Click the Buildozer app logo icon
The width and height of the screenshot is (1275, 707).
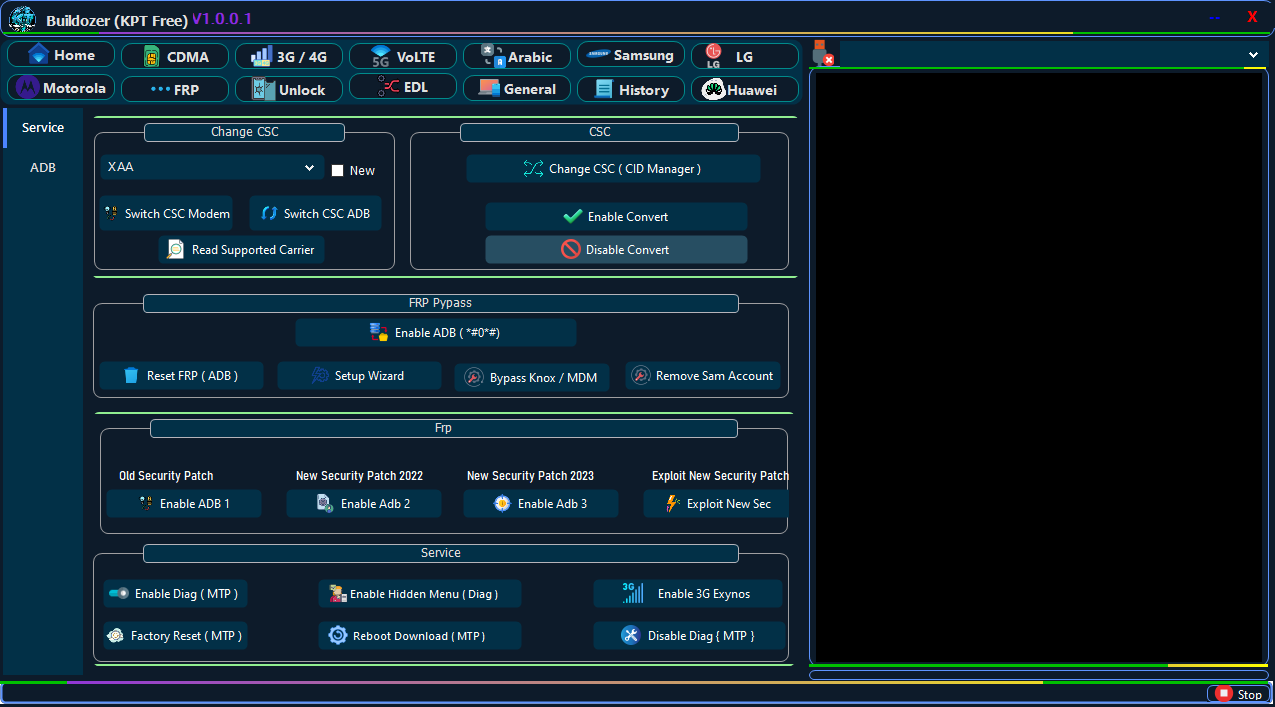coord(21,19)
